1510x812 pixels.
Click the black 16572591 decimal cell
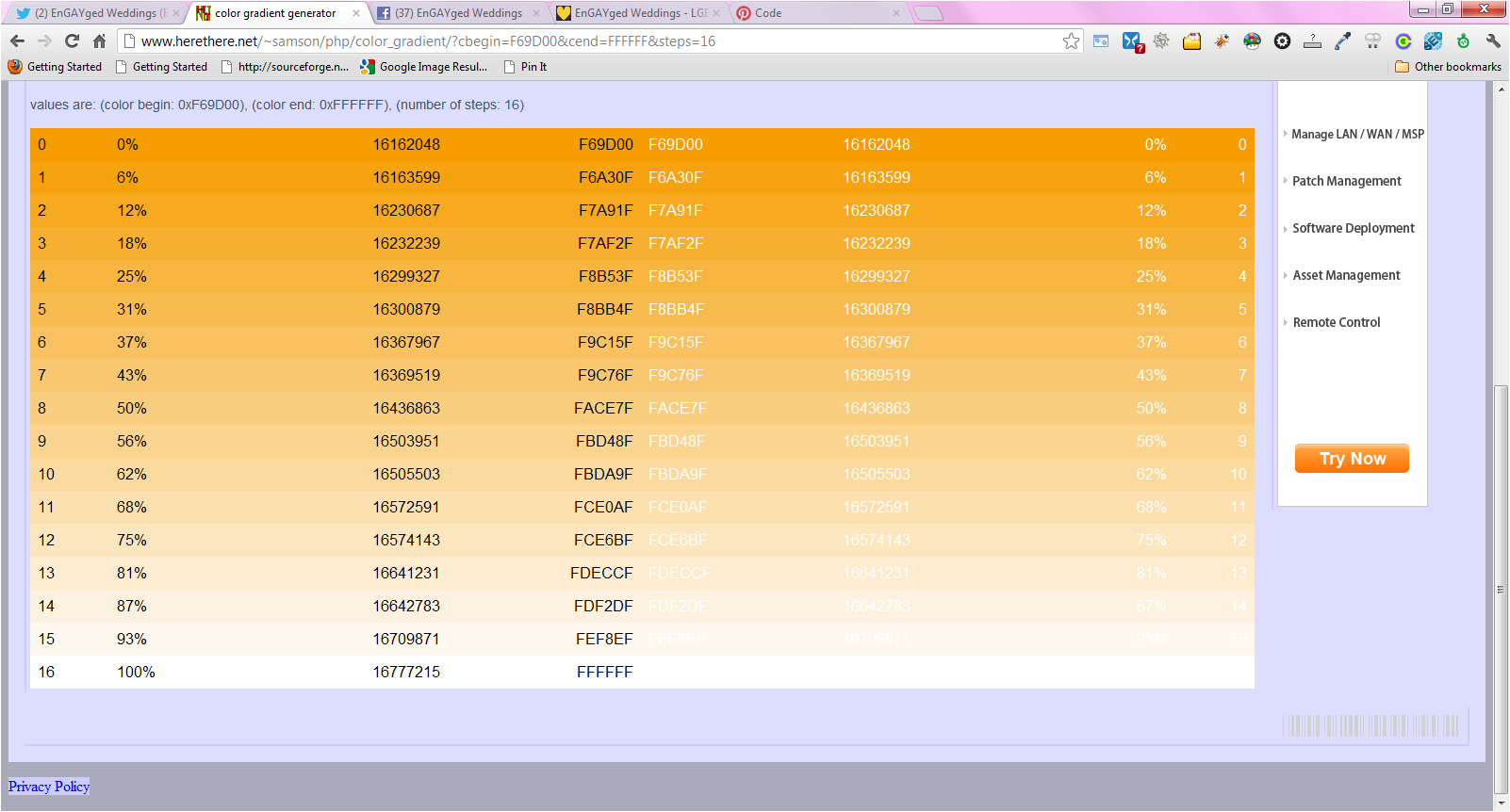point(406,507)
